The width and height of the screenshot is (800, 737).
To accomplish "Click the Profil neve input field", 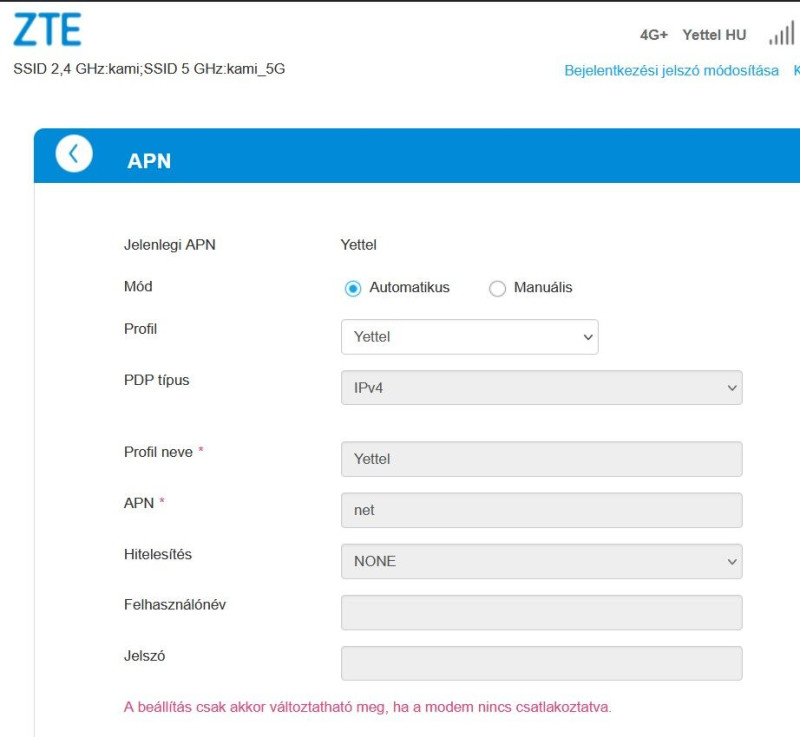I will click(541, 459).
